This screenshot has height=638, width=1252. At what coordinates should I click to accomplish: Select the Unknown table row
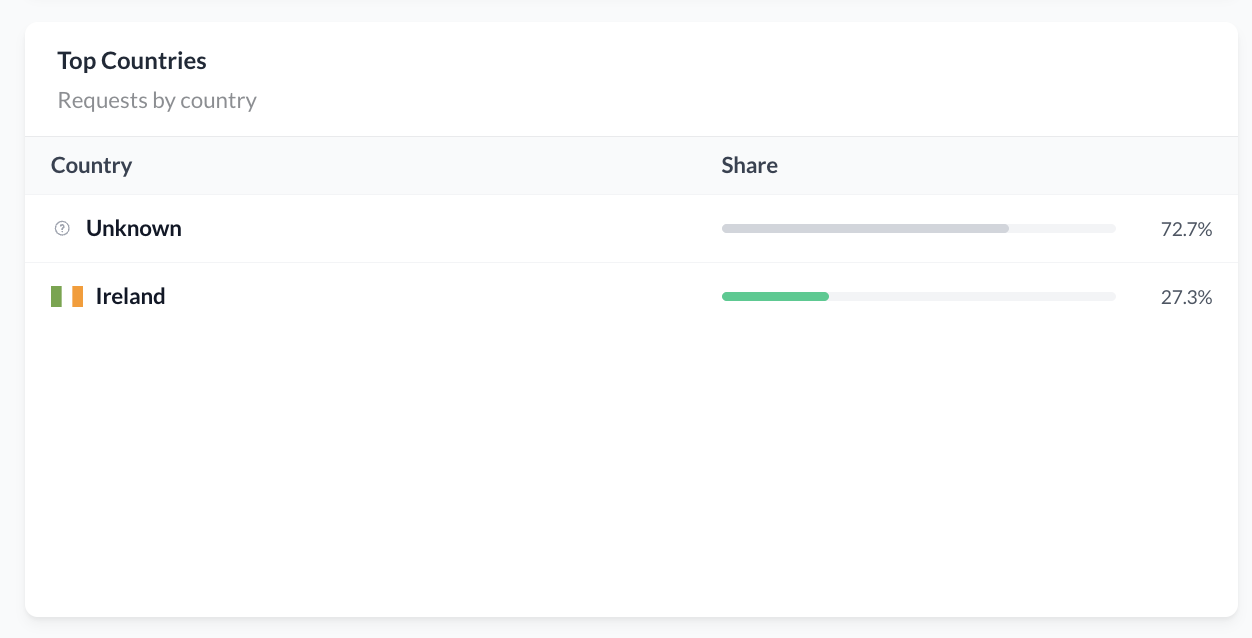[x=631, y=229]
